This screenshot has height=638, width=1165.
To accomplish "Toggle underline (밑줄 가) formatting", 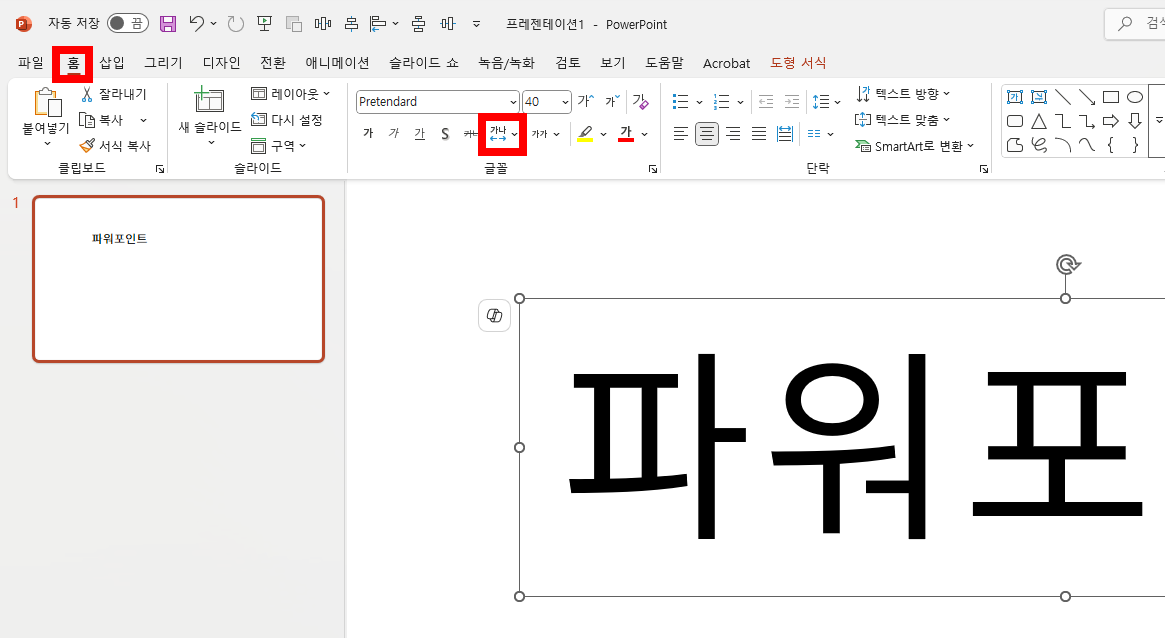I will [x=420, y=134].
